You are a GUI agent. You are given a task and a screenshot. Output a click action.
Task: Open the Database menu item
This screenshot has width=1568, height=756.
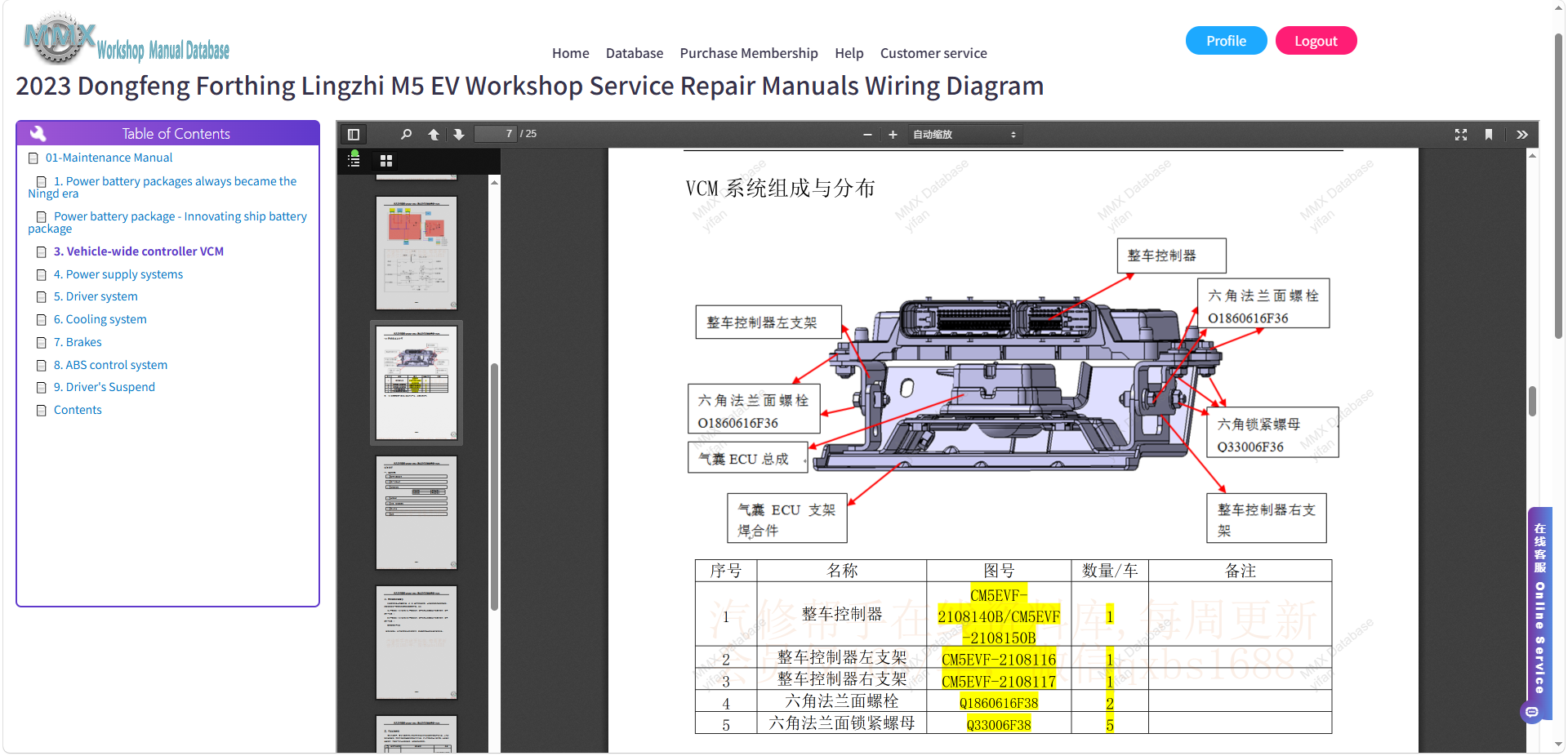pos(635,53)
